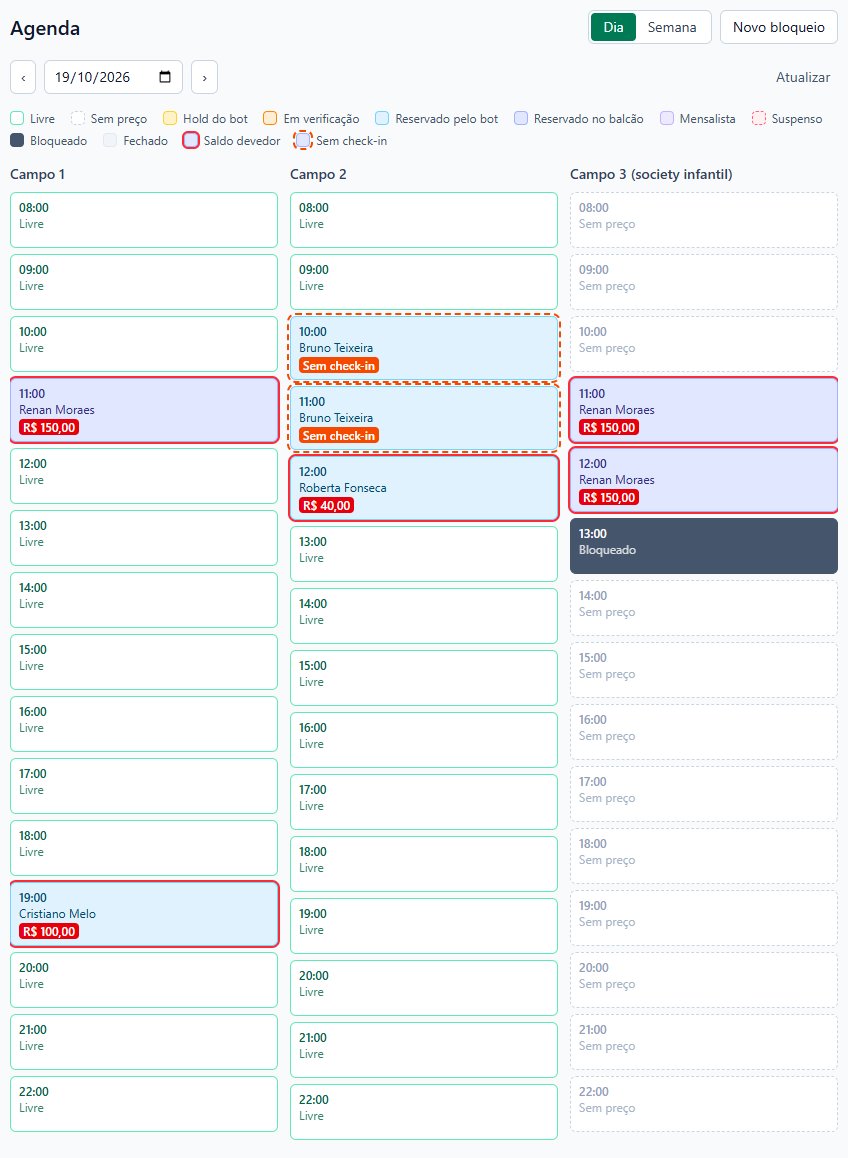Select the 16:00 Sem preço slot in Campo 3
The image size is (848, 1158).
704,732
